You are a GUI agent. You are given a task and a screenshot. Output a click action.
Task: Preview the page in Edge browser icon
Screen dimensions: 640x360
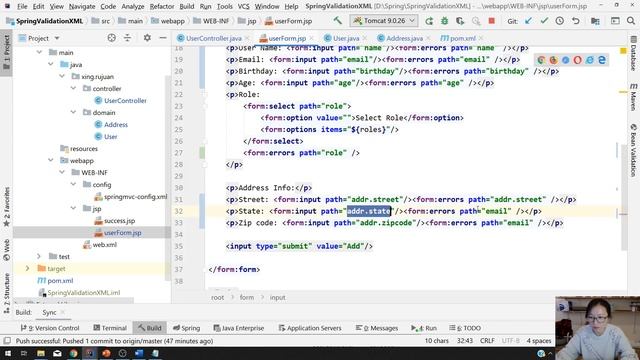coord(602,60)
